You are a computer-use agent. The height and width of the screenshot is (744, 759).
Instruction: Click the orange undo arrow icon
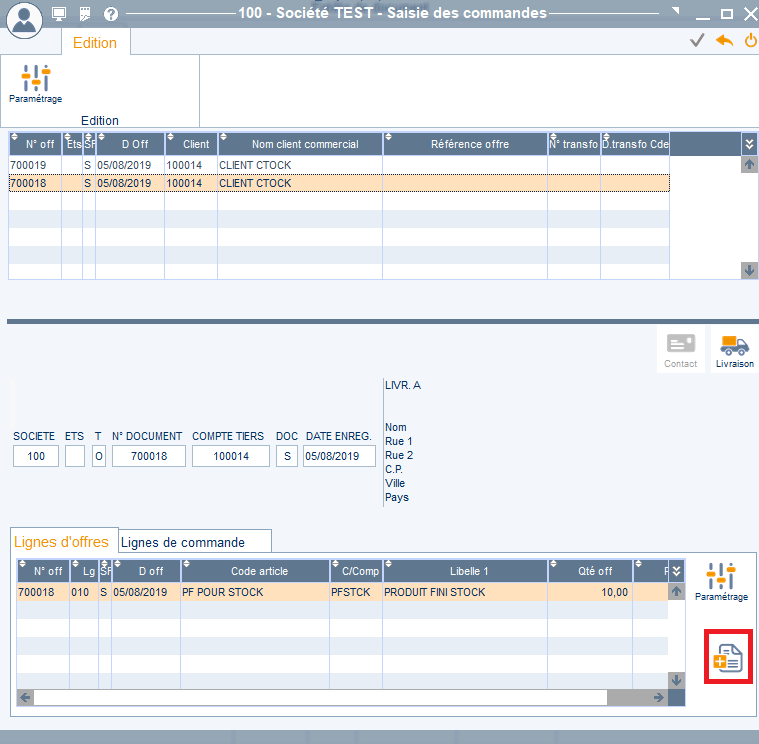tap(724, 41)
